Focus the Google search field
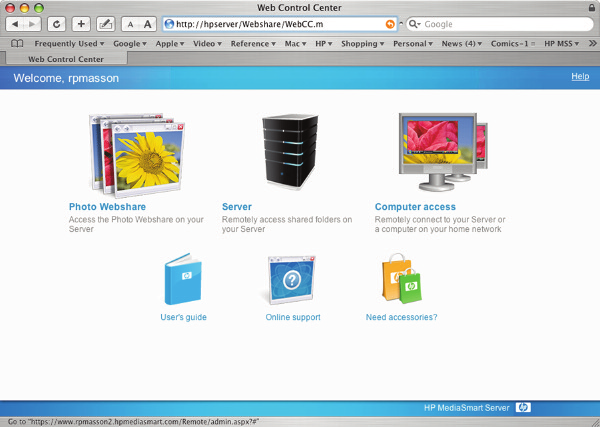Image resolution: width=600 pixels, height=427 pixels. pos(499,24)
